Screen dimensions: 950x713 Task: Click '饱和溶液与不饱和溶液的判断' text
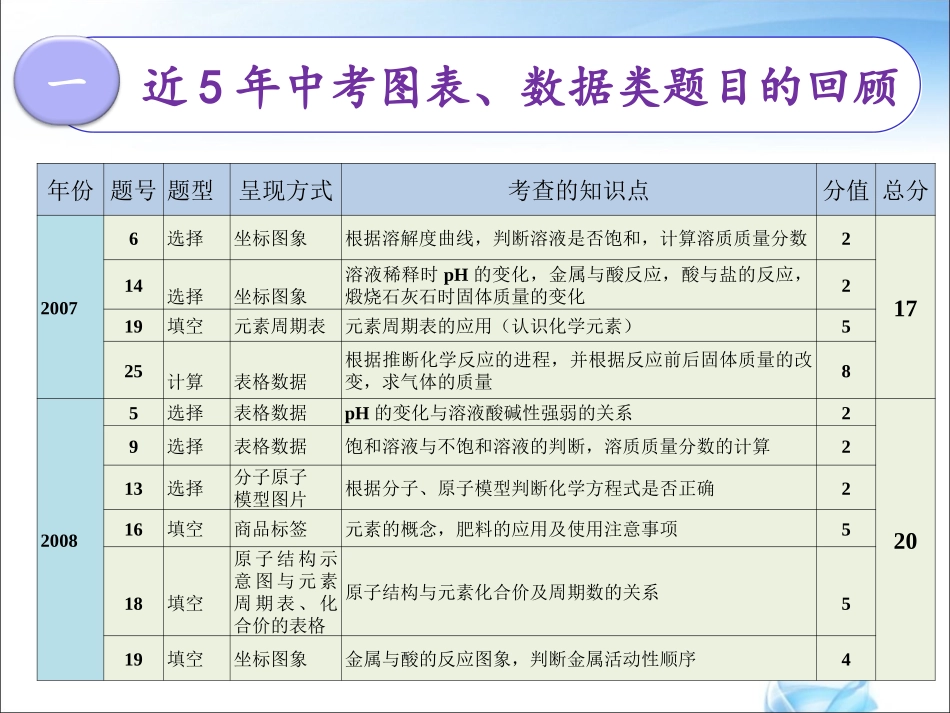[x=465, y=446]
